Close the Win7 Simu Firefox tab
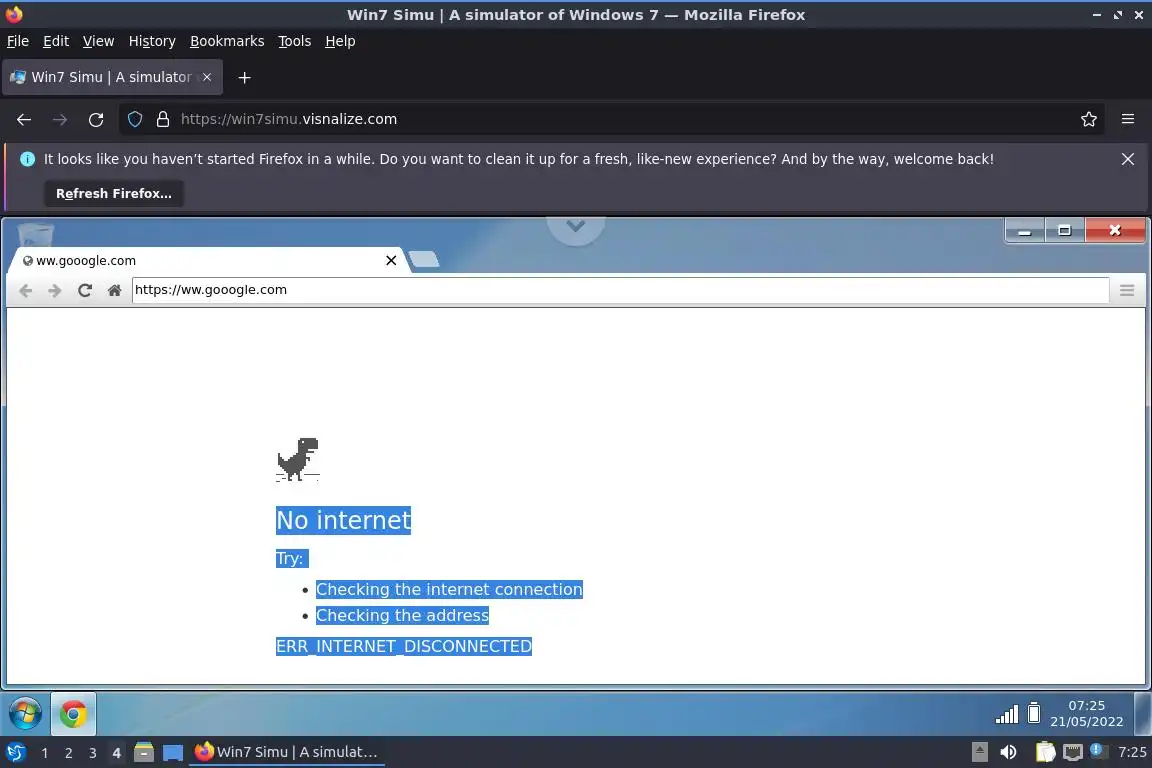The height and width of the screenshot is (768, 1152). coord(207,77)
